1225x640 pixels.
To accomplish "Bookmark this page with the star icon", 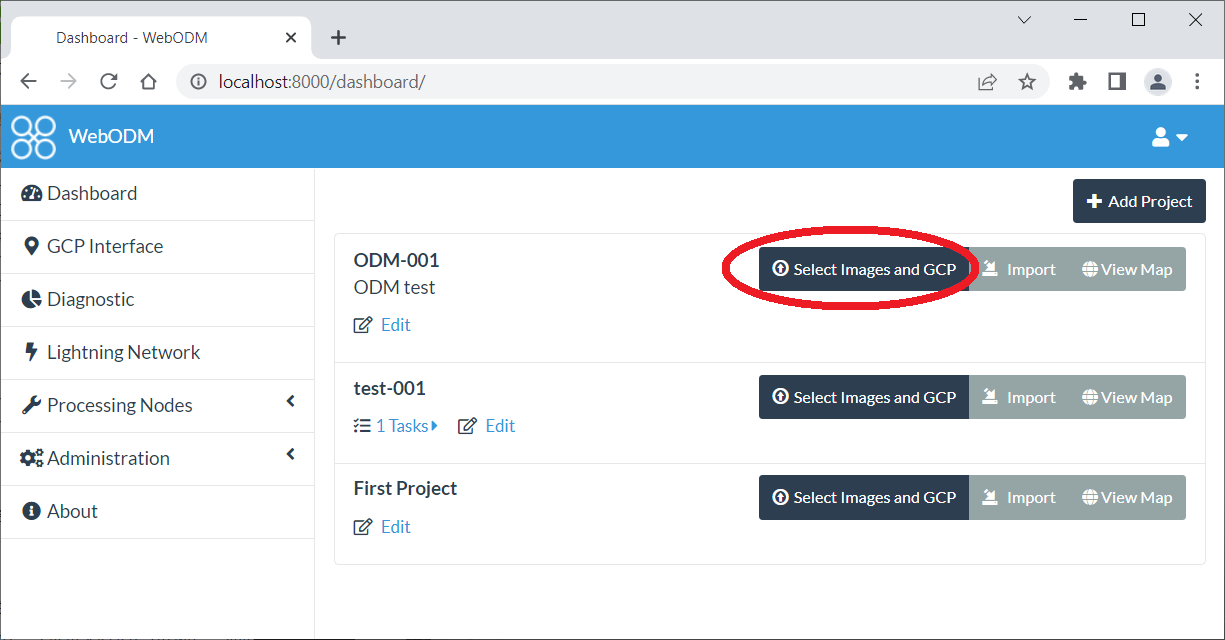I will [1027, 82].
